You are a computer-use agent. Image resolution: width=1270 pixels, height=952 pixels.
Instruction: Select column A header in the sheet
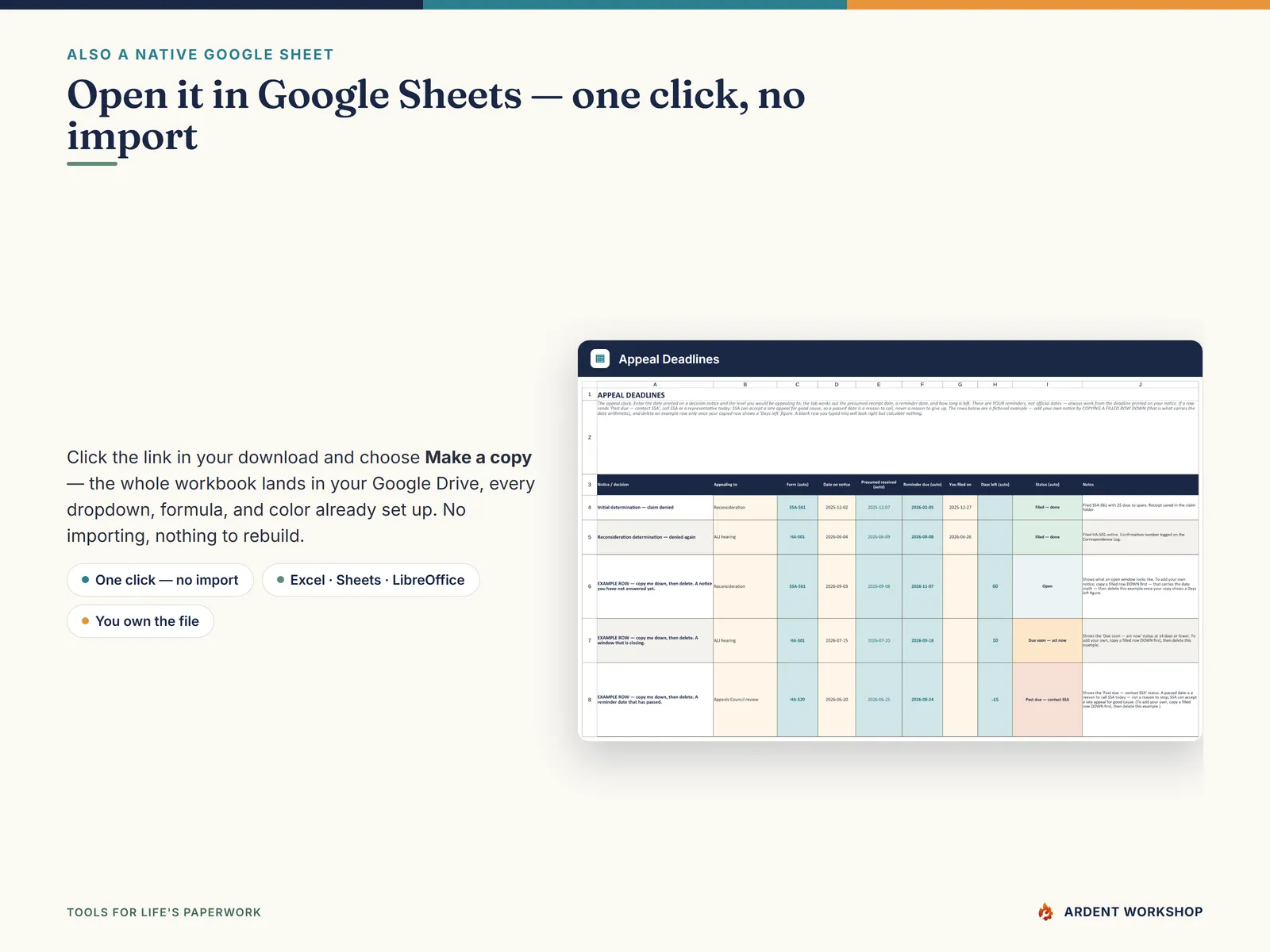[x=655, y=385]
